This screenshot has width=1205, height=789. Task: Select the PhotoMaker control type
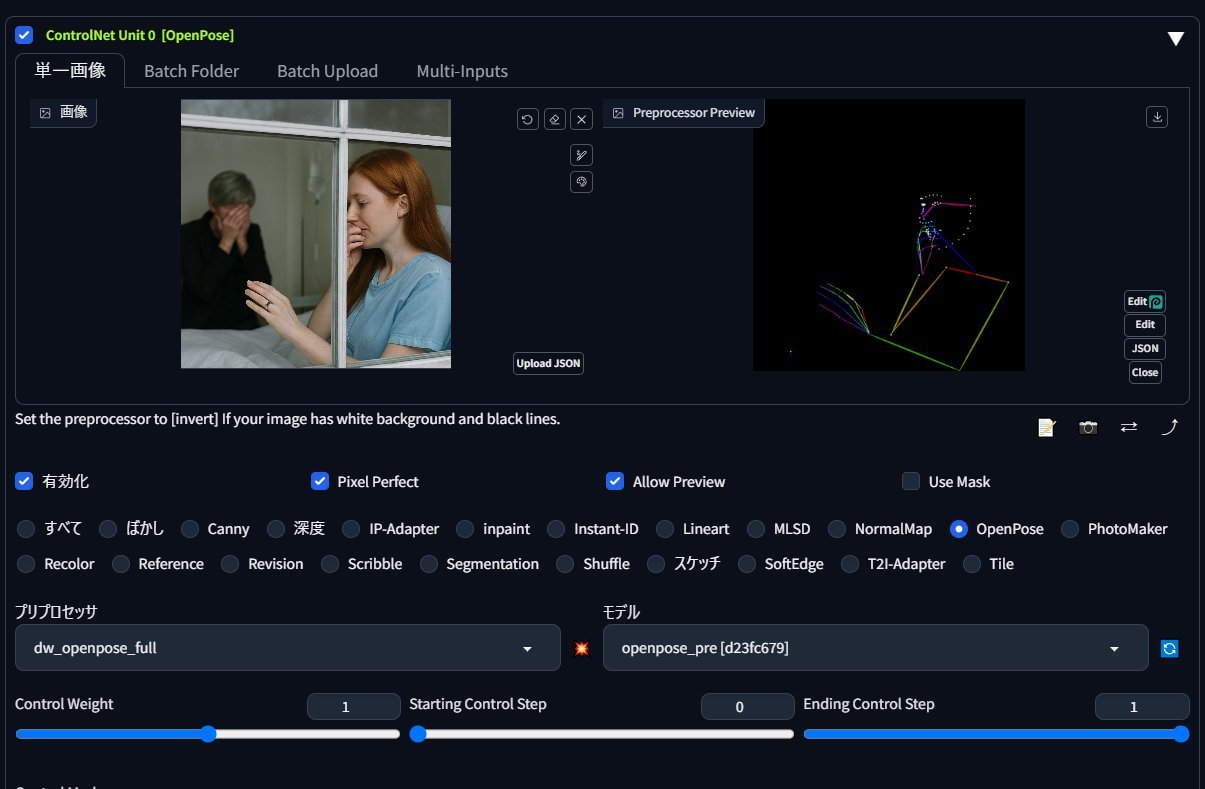[x=1070, y=529]
